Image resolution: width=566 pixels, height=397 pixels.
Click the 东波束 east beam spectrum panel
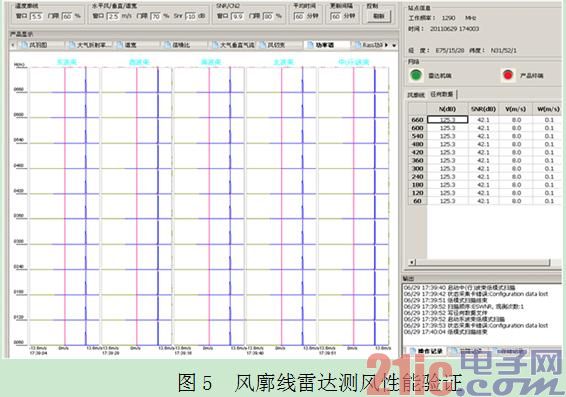tap(64, 206)
